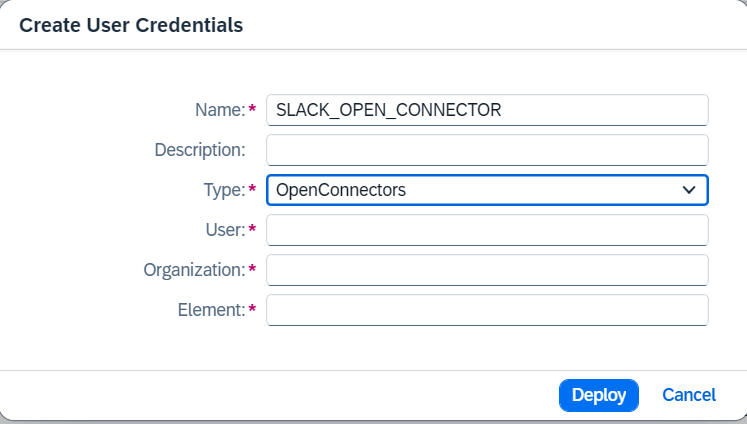Click the Description input field

click(x=487, y=150)
